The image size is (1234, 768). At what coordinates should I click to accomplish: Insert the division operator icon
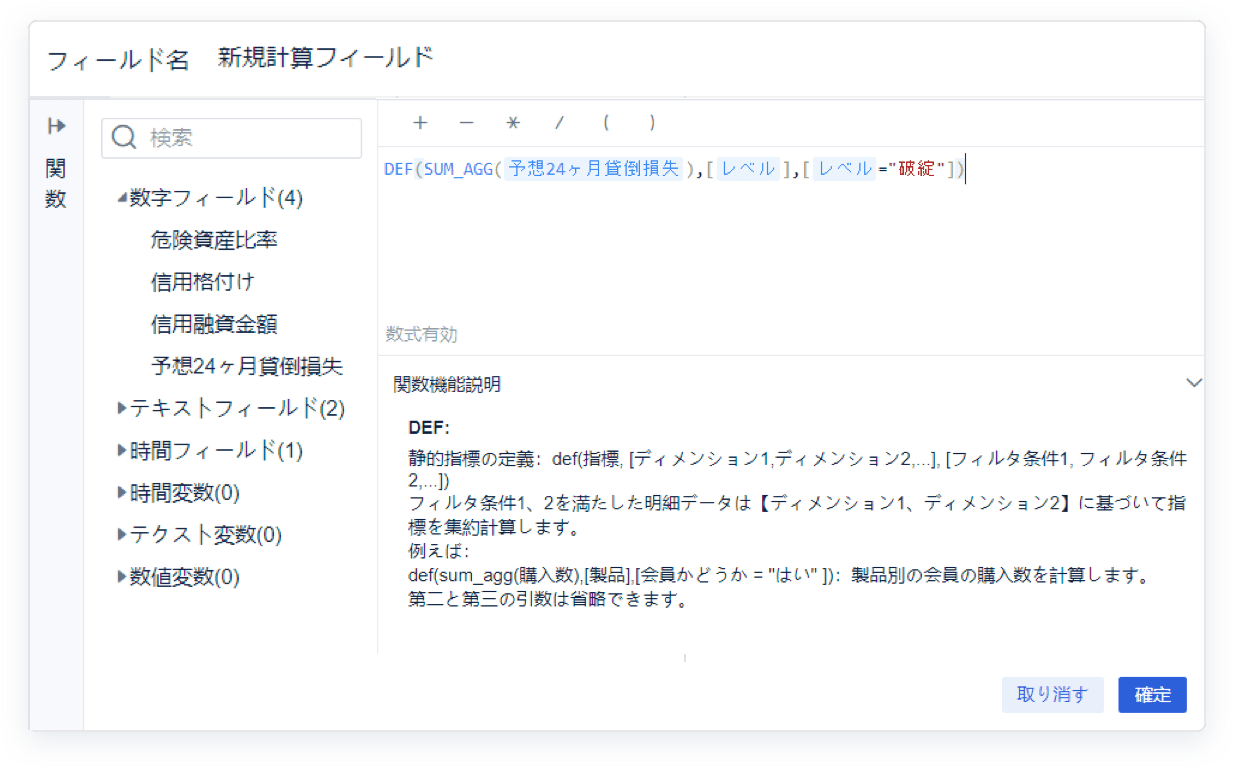pyautogui.click(x=558, y=122)
